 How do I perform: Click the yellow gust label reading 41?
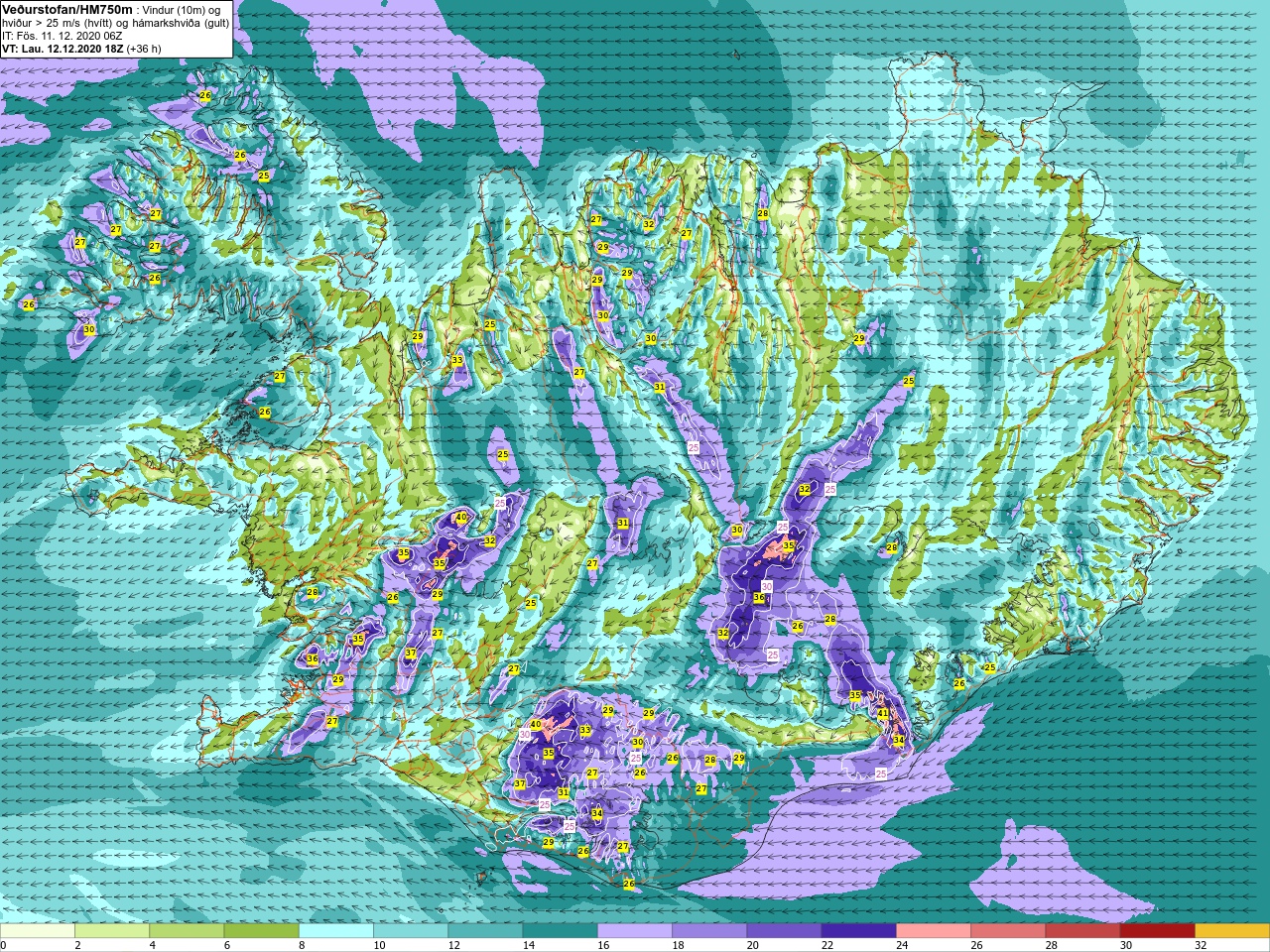point(882,713)
